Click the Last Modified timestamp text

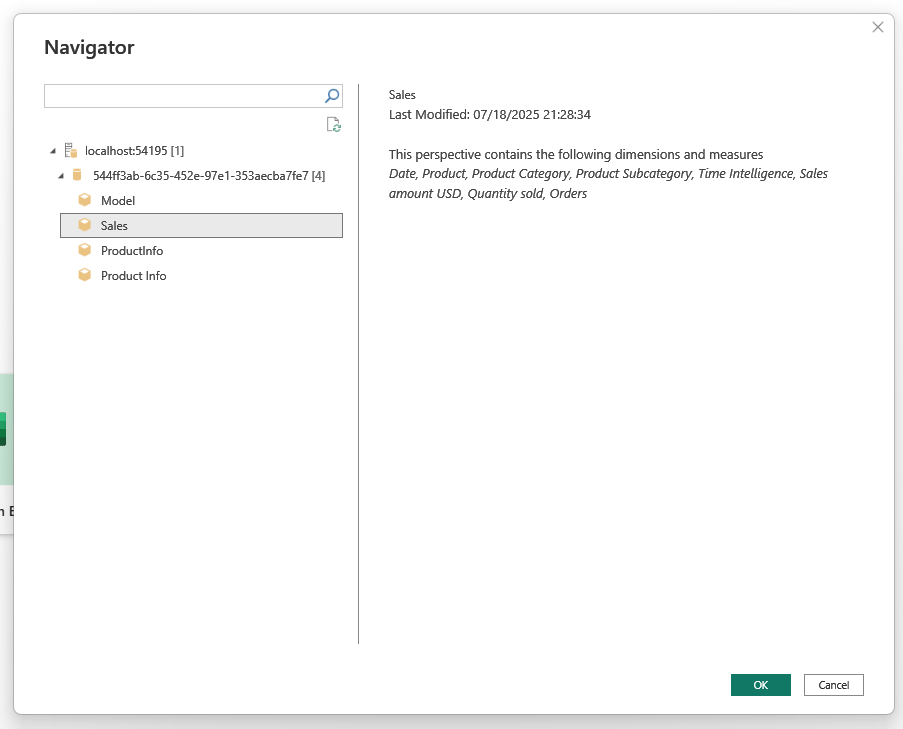click(490, 115)
